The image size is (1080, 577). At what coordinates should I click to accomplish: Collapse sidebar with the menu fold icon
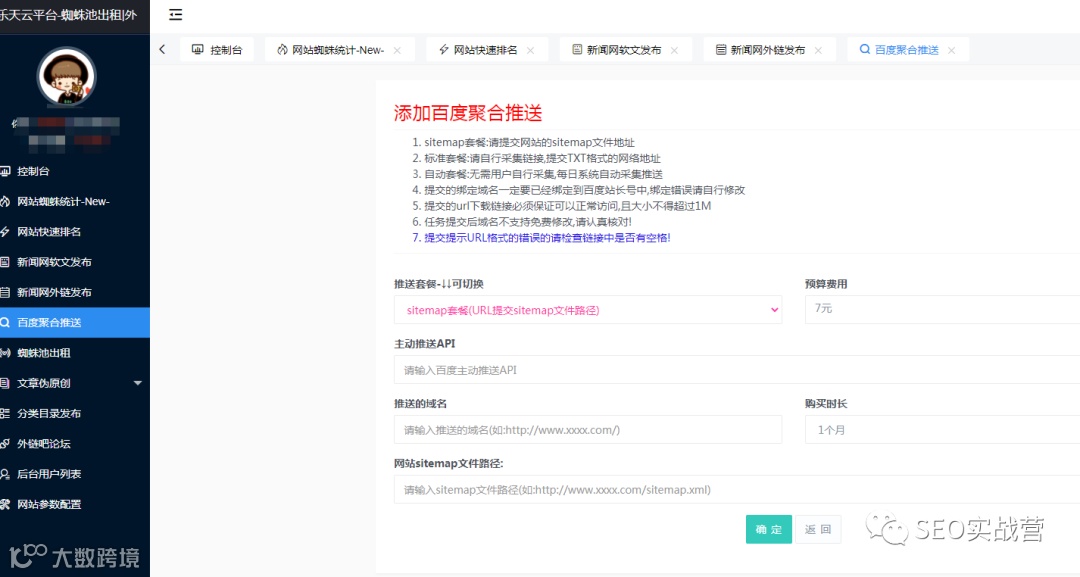tap(176, 14)
